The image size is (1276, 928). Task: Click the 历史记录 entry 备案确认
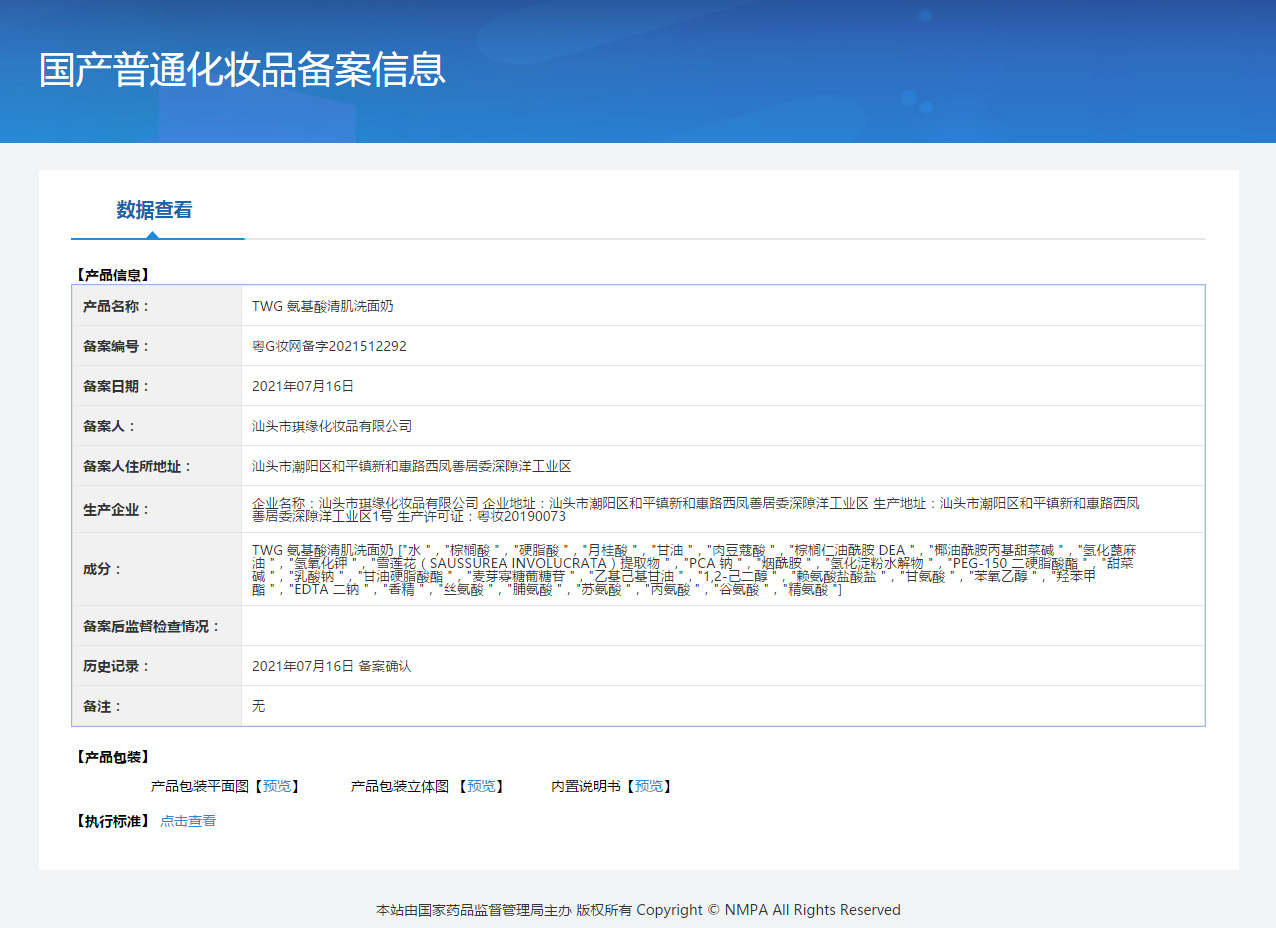385,666
